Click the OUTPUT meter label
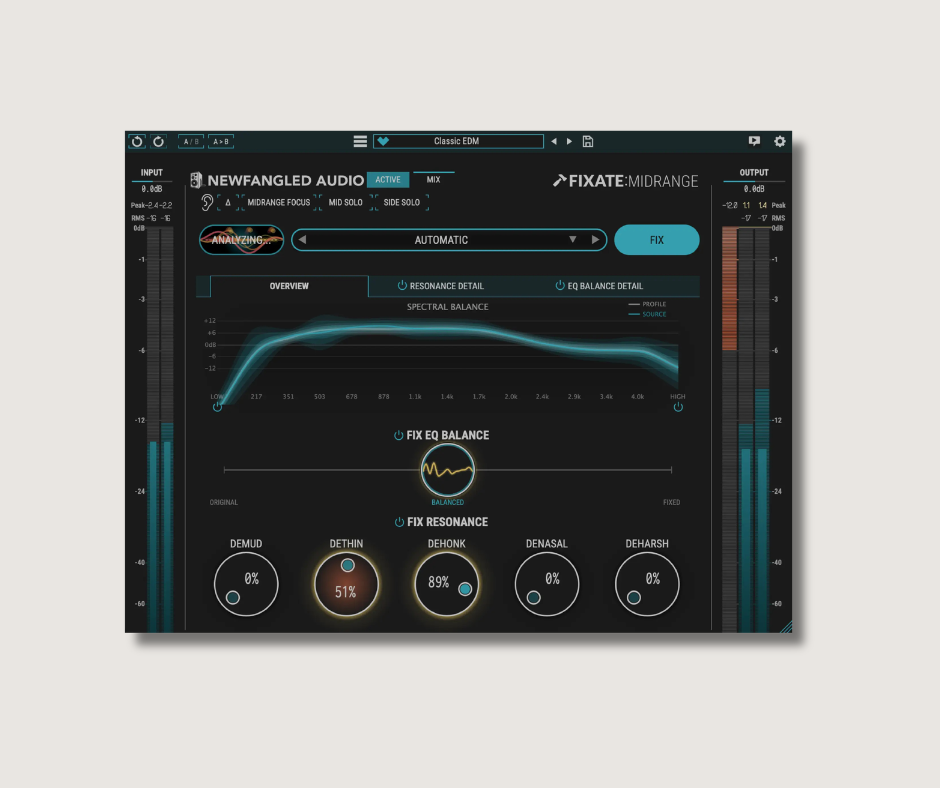940x788 pixels. [754, 173]
